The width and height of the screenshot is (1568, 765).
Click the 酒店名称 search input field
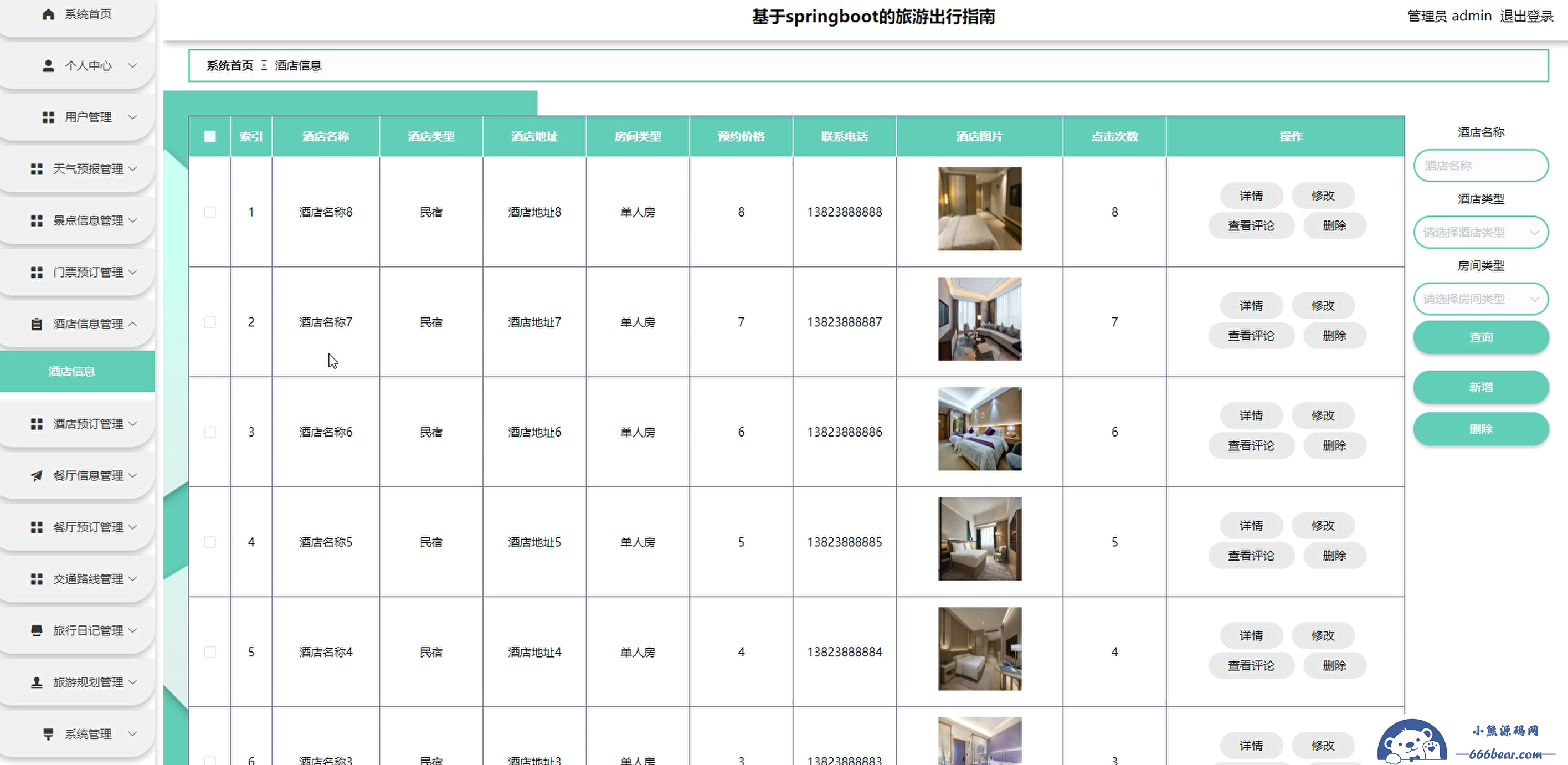[1481, 166]
